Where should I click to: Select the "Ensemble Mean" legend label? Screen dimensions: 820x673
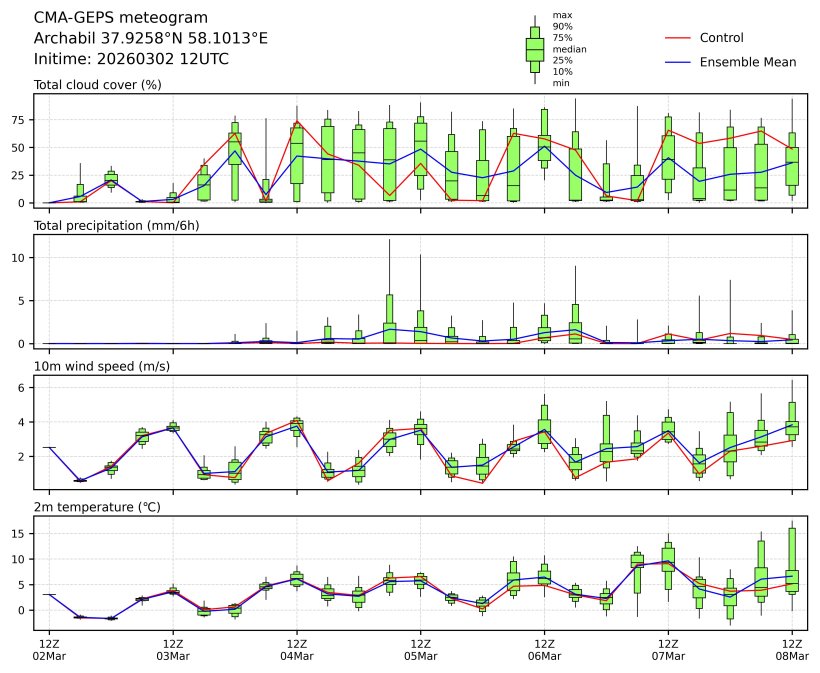coord(747,62)
